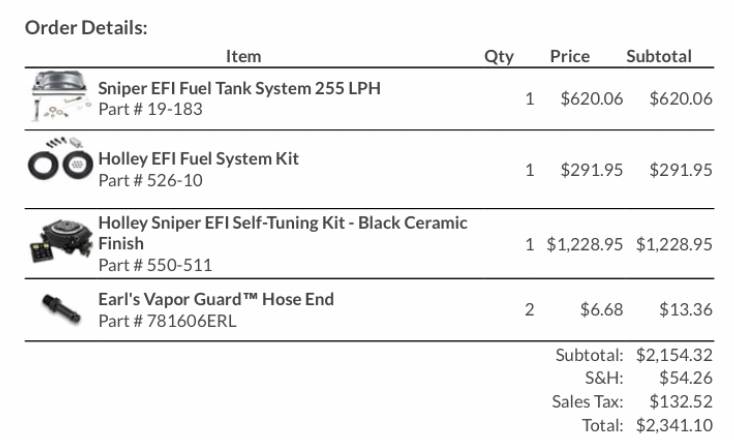Open the Holley EFI Fuel System Kit link

click(198, 159)
